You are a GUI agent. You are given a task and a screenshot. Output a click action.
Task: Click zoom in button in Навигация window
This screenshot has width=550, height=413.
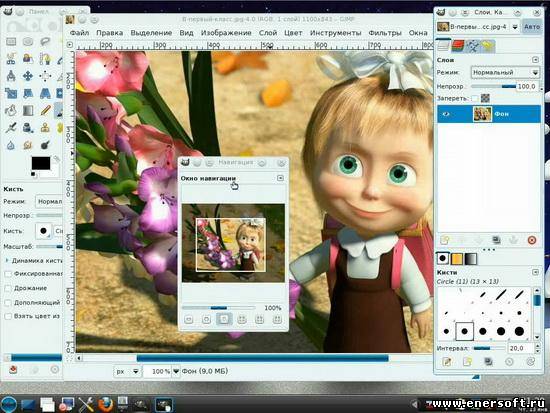[x=206, y=319]
